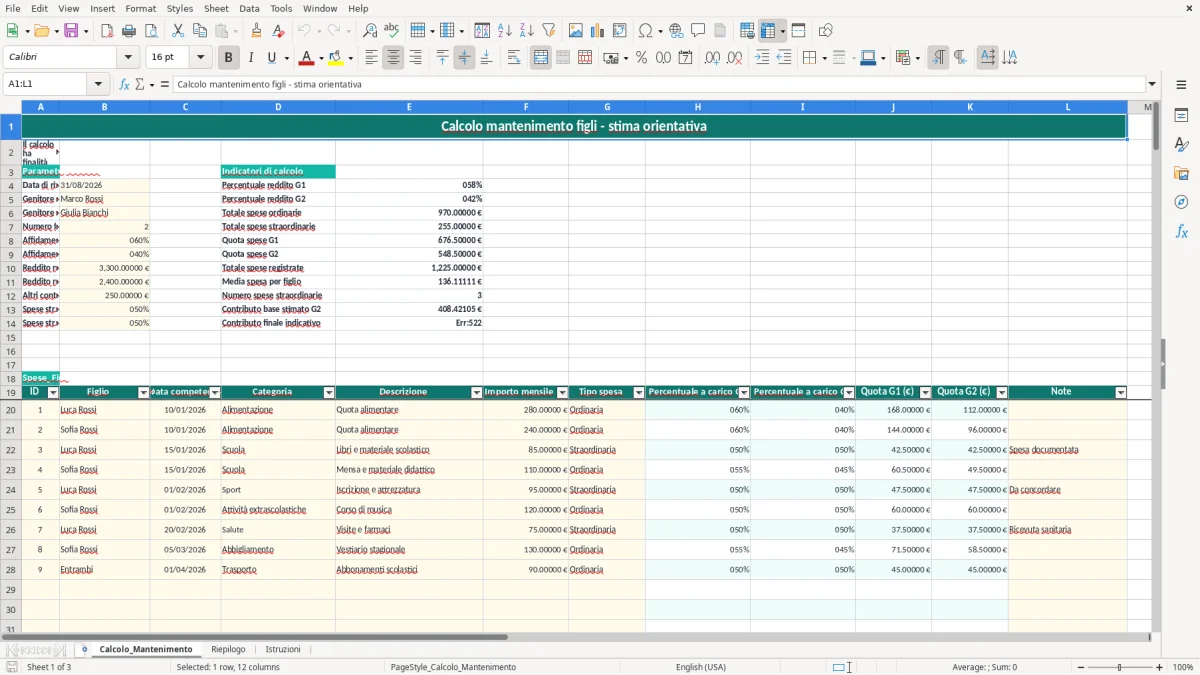Expand the Name Box dropdown
The image size is (1200, 675).
tap(98, 84)
